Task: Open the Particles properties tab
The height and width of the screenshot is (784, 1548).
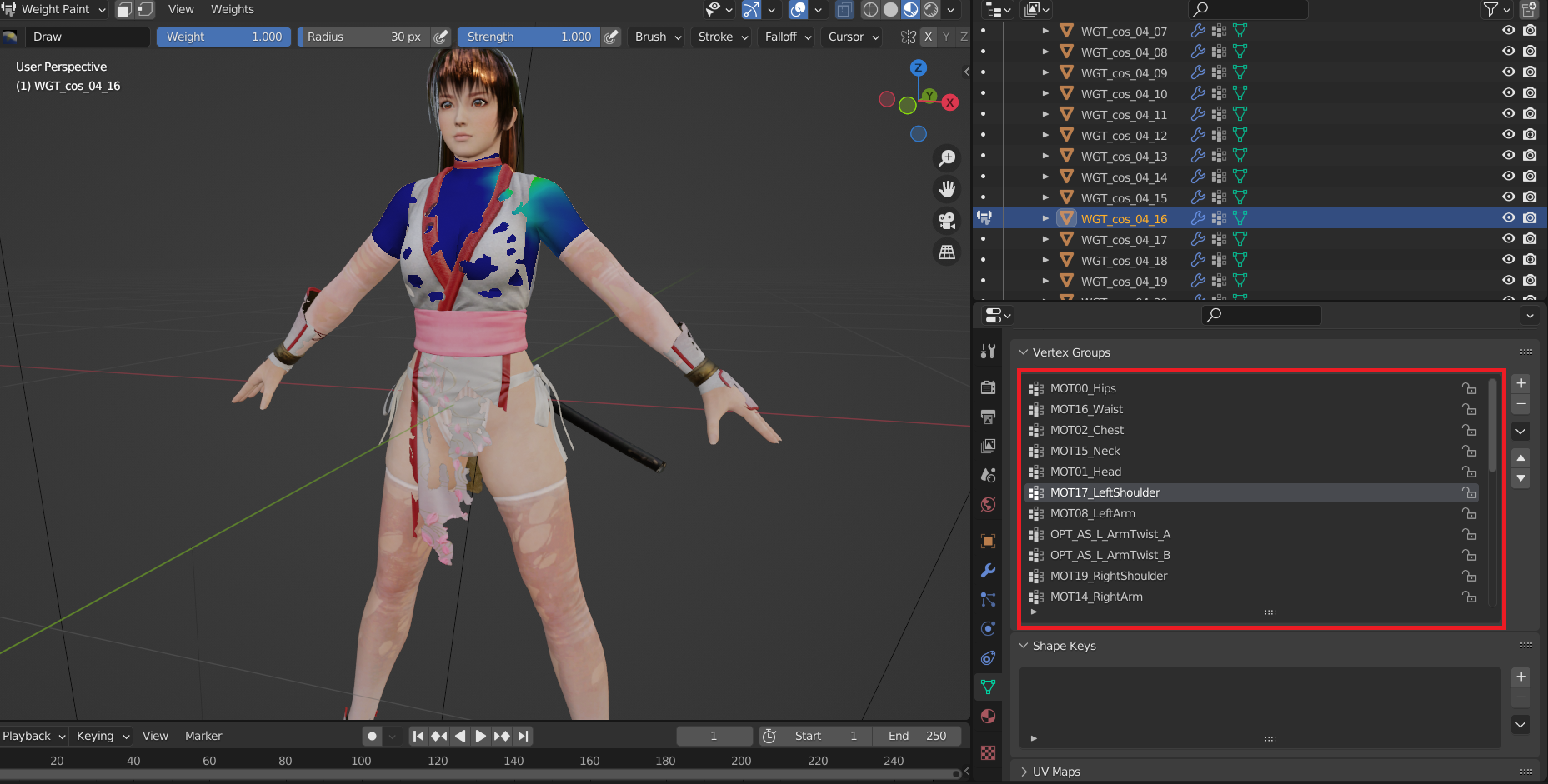Action: point(988,599)
